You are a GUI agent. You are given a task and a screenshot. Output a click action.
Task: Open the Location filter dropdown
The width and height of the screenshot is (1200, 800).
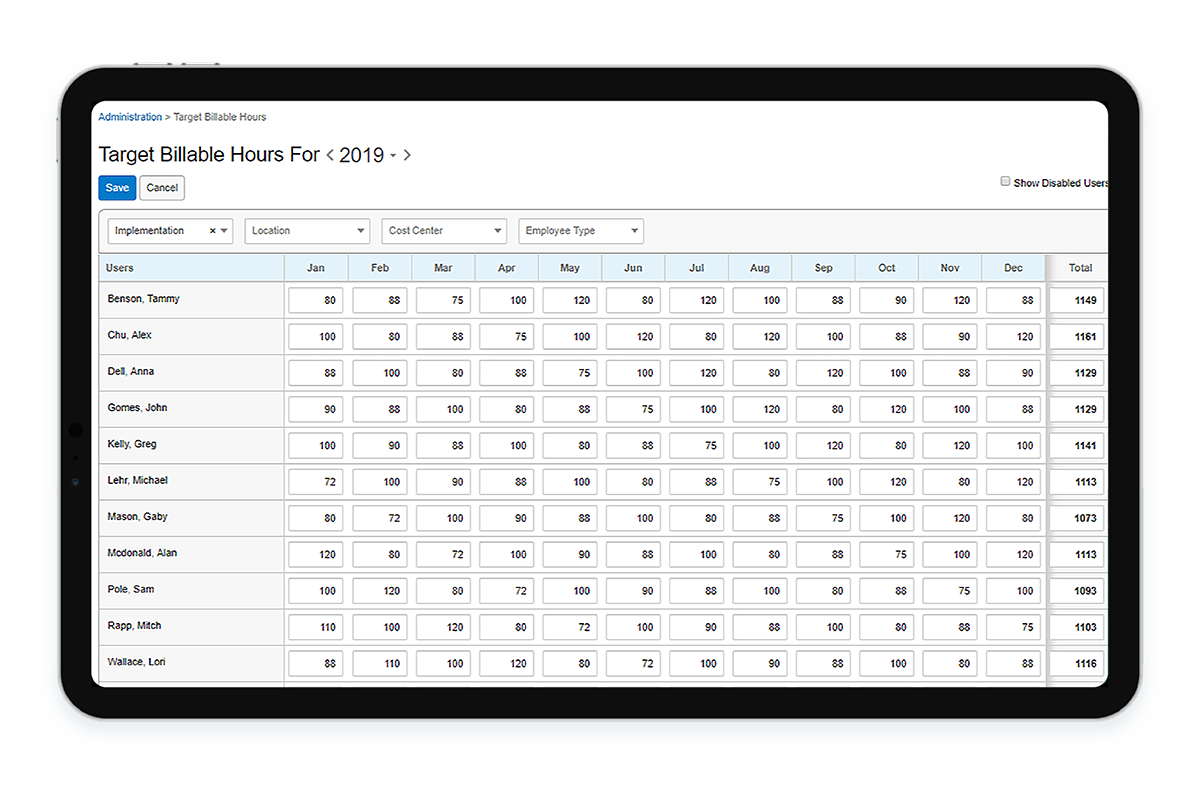tap(307, 231)
